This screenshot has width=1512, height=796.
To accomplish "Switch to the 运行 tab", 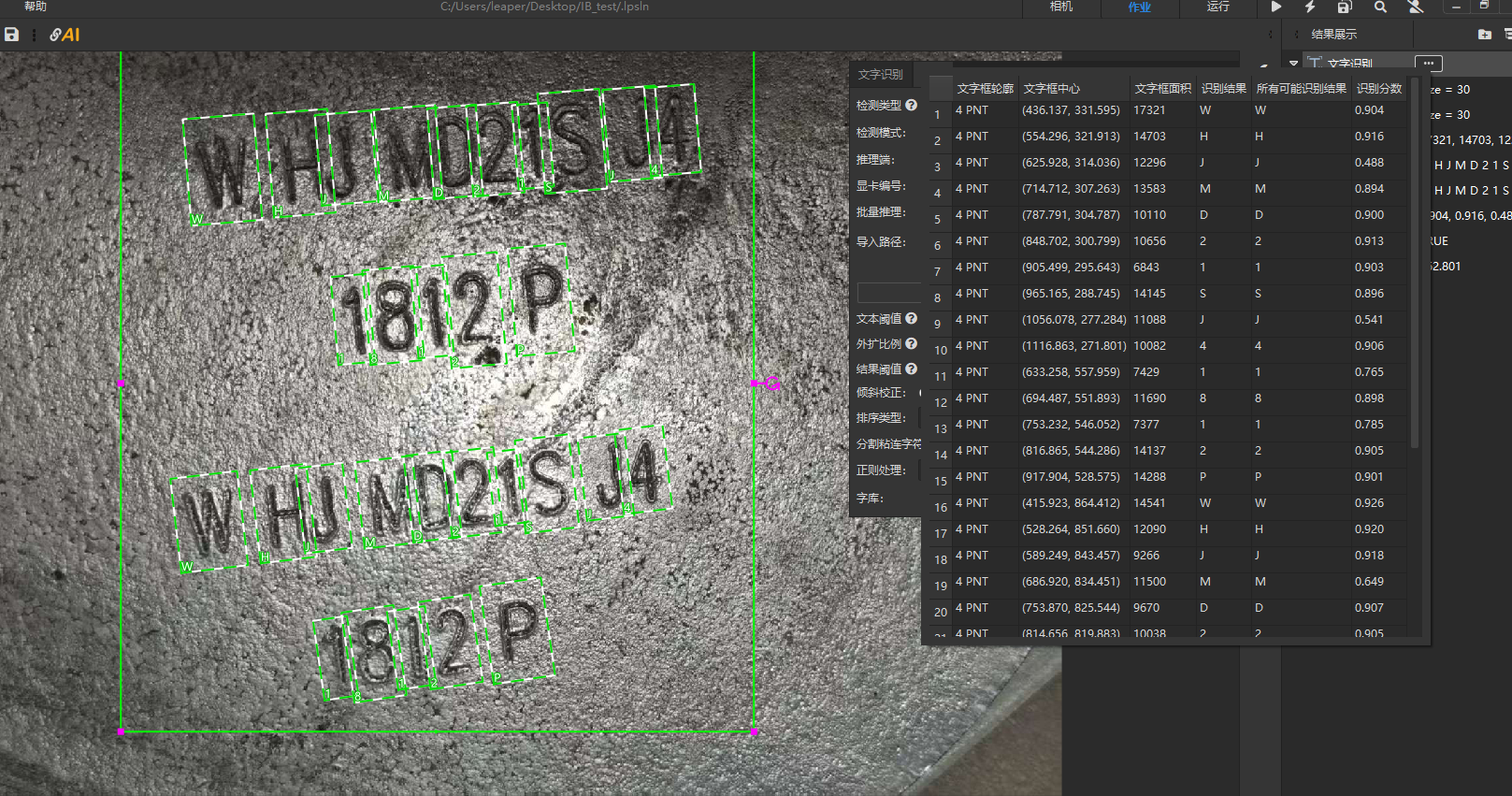I will tap(1217, 7).
